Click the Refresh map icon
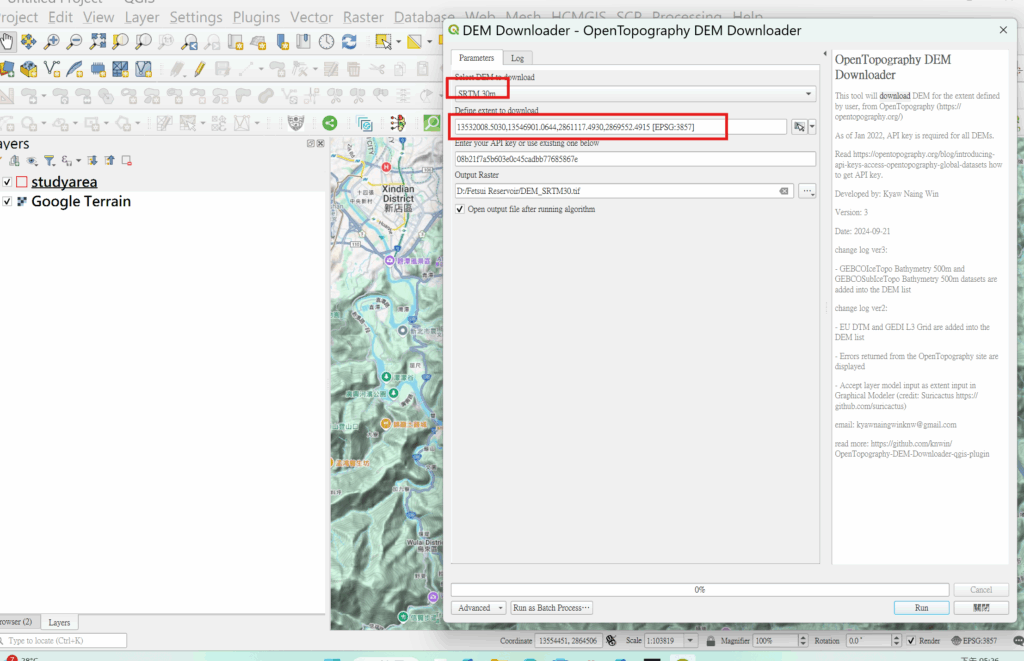 (349, 42)
